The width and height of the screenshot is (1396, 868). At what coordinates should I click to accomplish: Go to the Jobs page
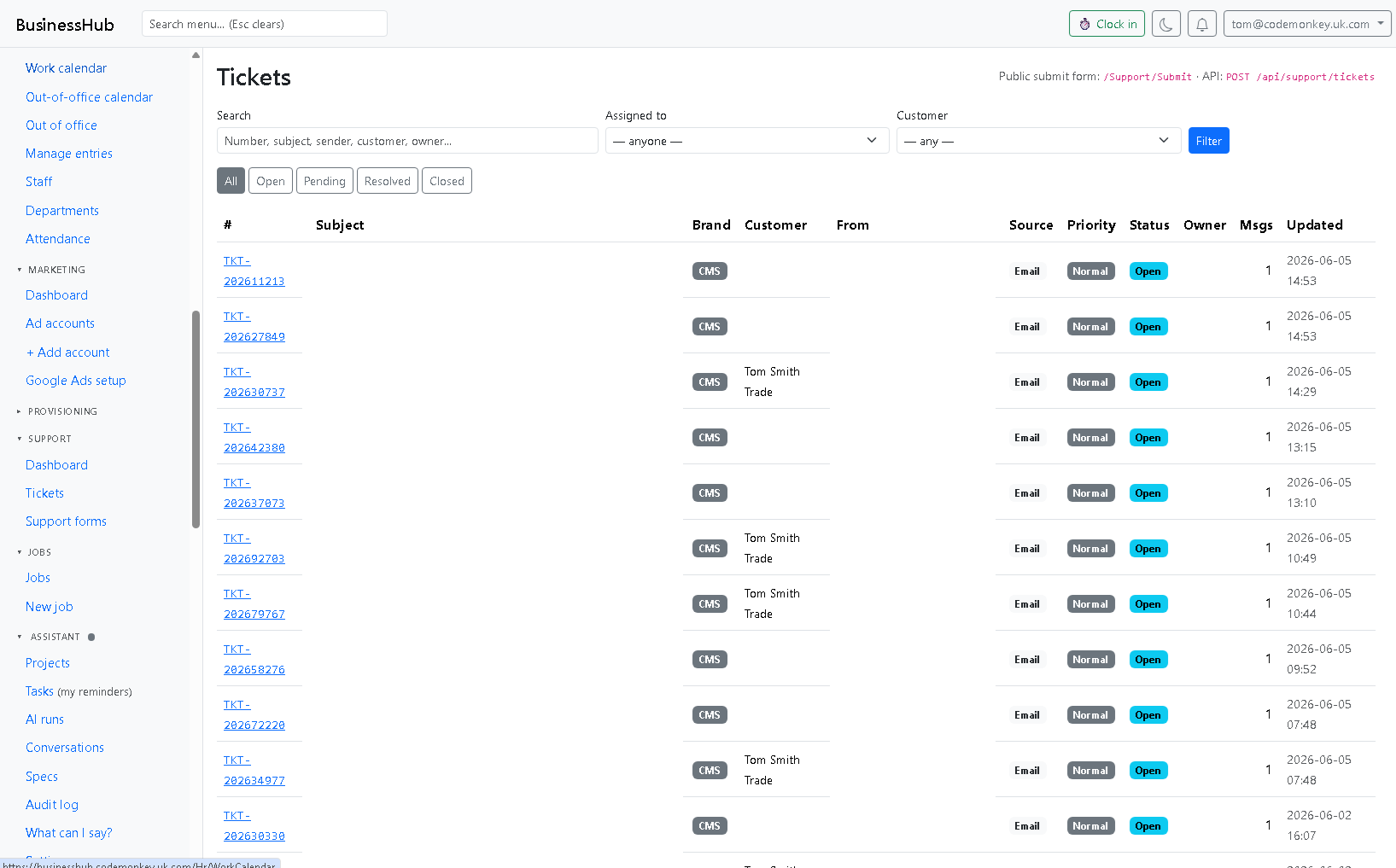tap(38, 578)
